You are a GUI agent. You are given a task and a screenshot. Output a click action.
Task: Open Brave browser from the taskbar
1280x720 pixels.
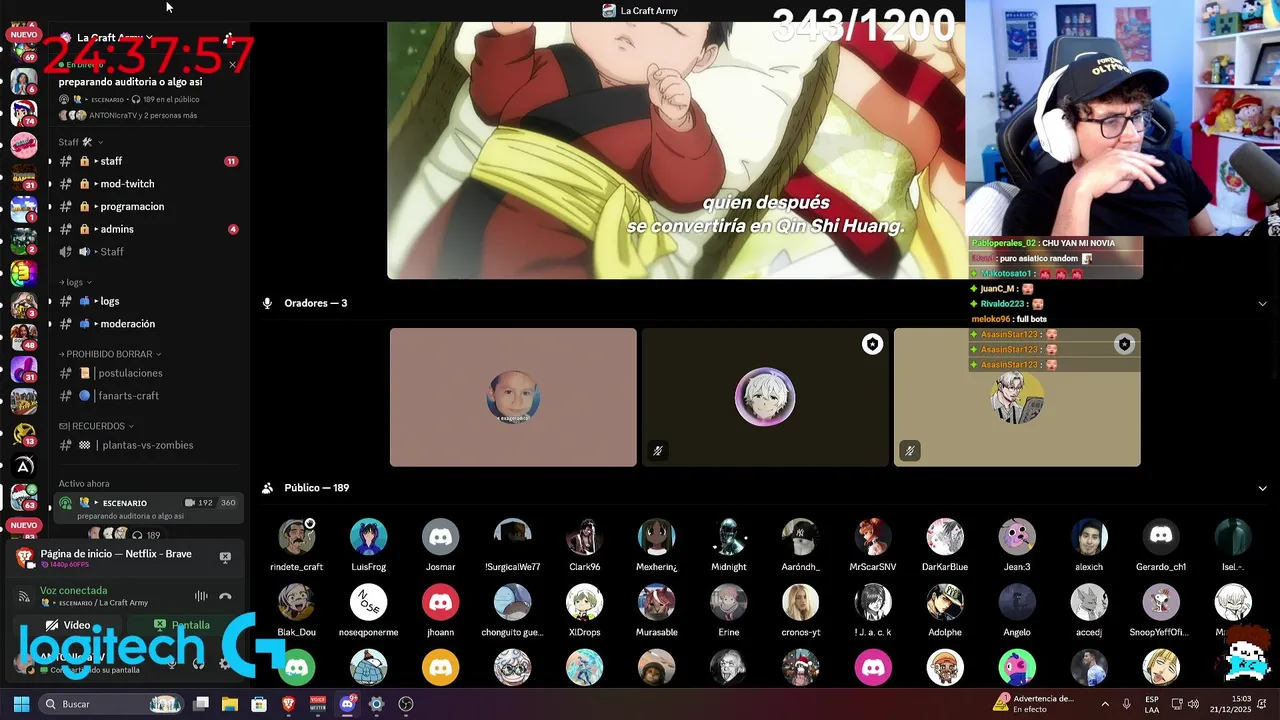[x=288, y=704]
